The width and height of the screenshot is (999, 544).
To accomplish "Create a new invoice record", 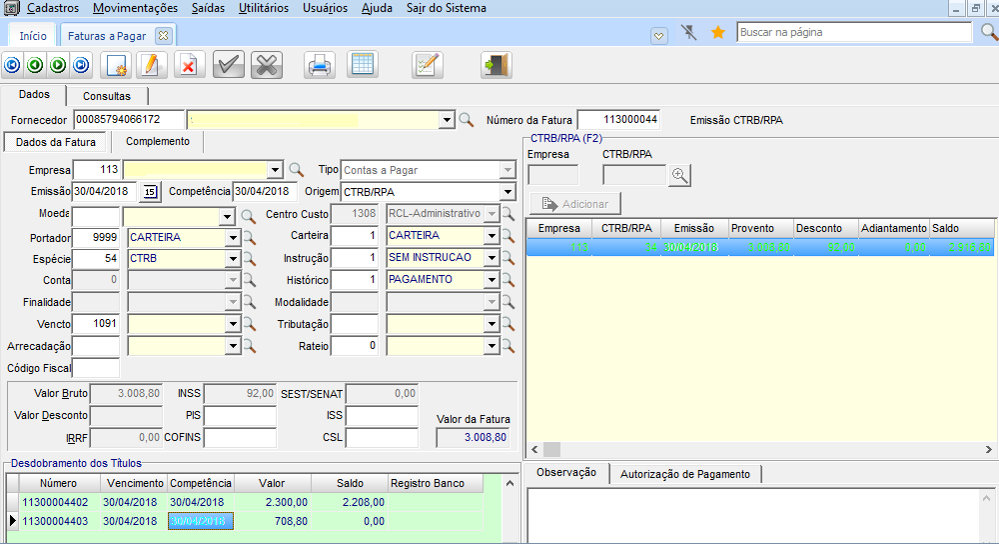I will tap(117, 66).
